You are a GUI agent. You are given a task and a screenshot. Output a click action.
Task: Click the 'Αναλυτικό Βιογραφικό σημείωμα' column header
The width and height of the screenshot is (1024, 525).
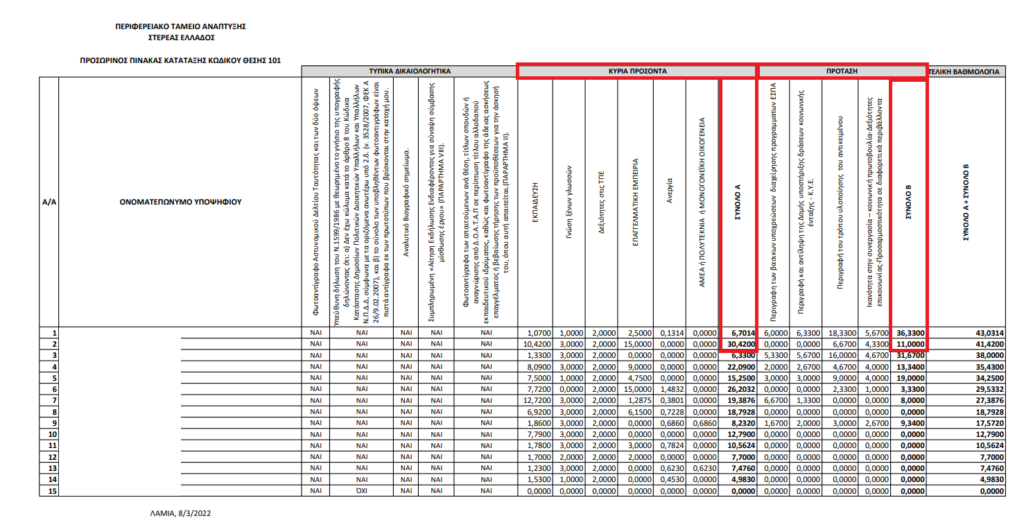click(406, 202)
